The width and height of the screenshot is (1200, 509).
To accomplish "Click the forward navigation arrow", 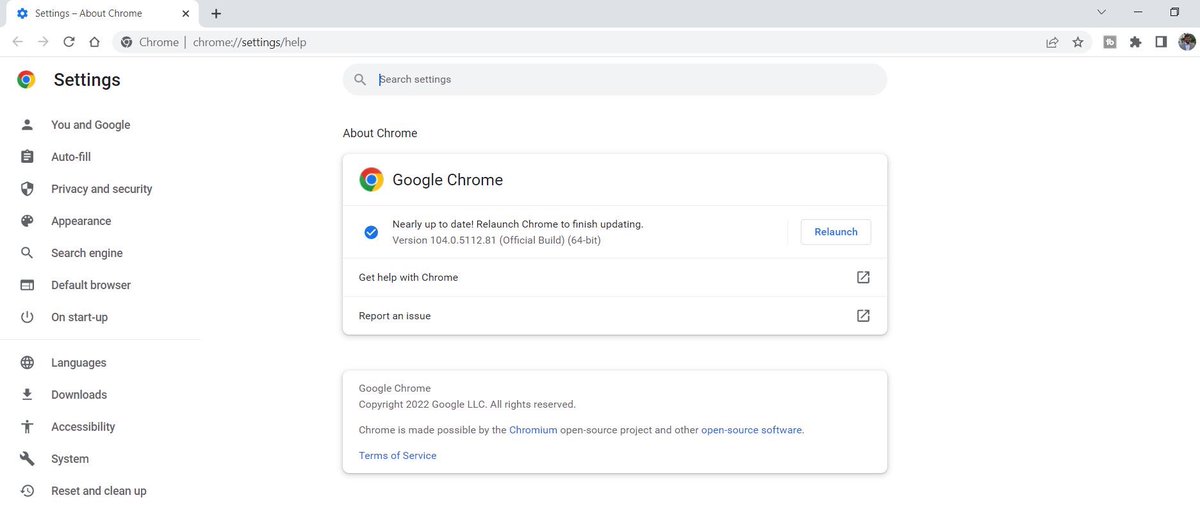I will [x=43, y=42].
